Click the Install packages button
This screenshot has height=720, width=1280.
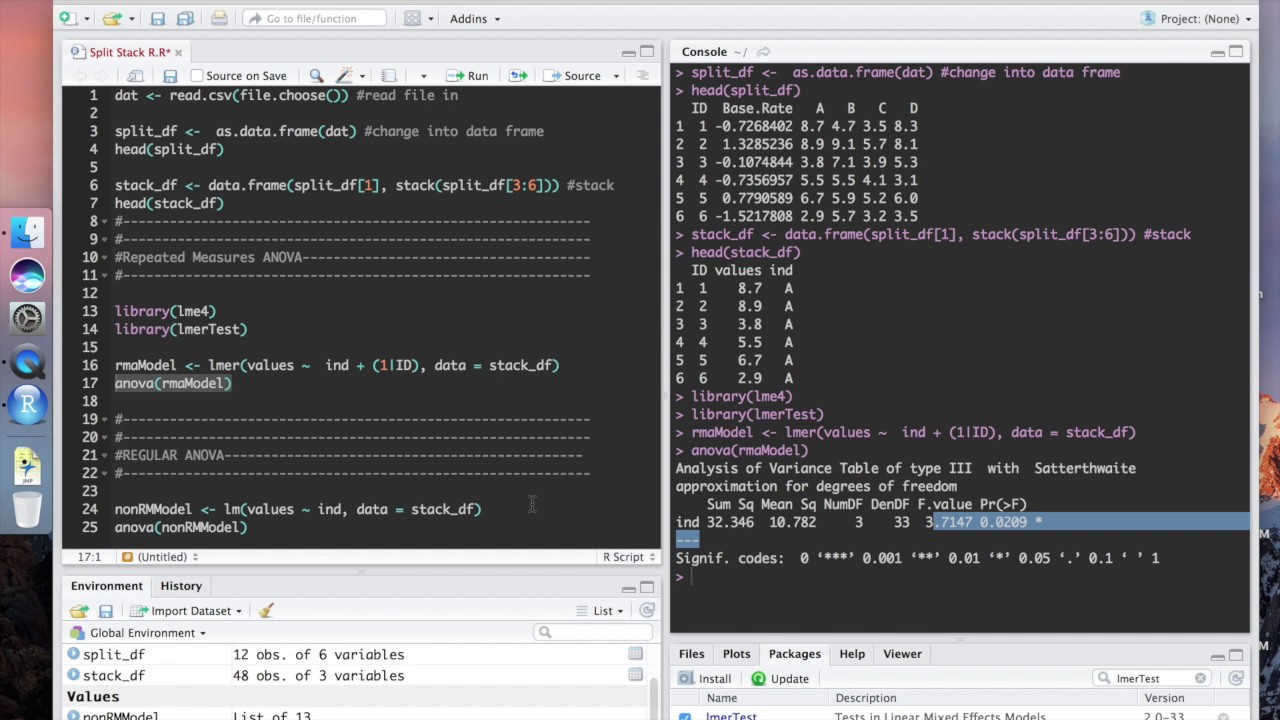(705, 679)
